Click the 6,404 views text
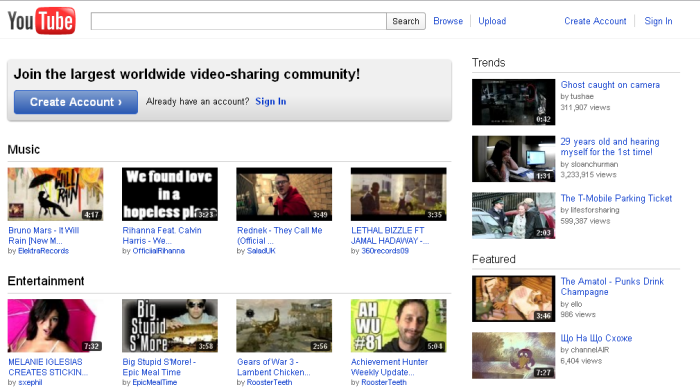The width and height of the screenshot is (700, 389). (581, 361)
